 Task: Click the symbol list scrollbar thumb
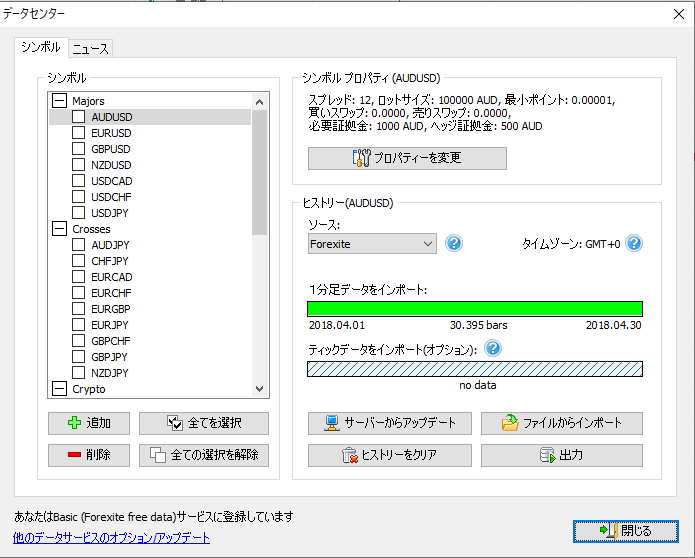[x=260, y=173]
